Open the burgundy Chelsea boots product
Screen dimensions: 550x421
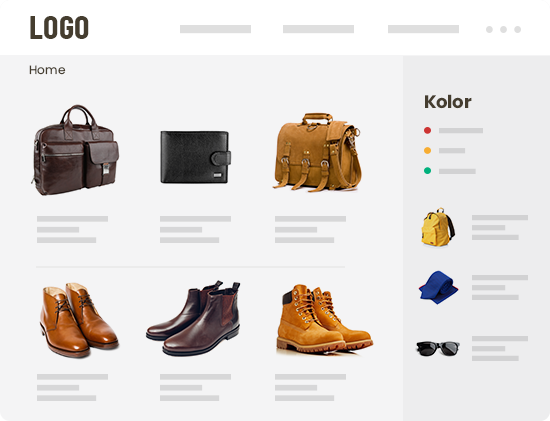[193, 318]
